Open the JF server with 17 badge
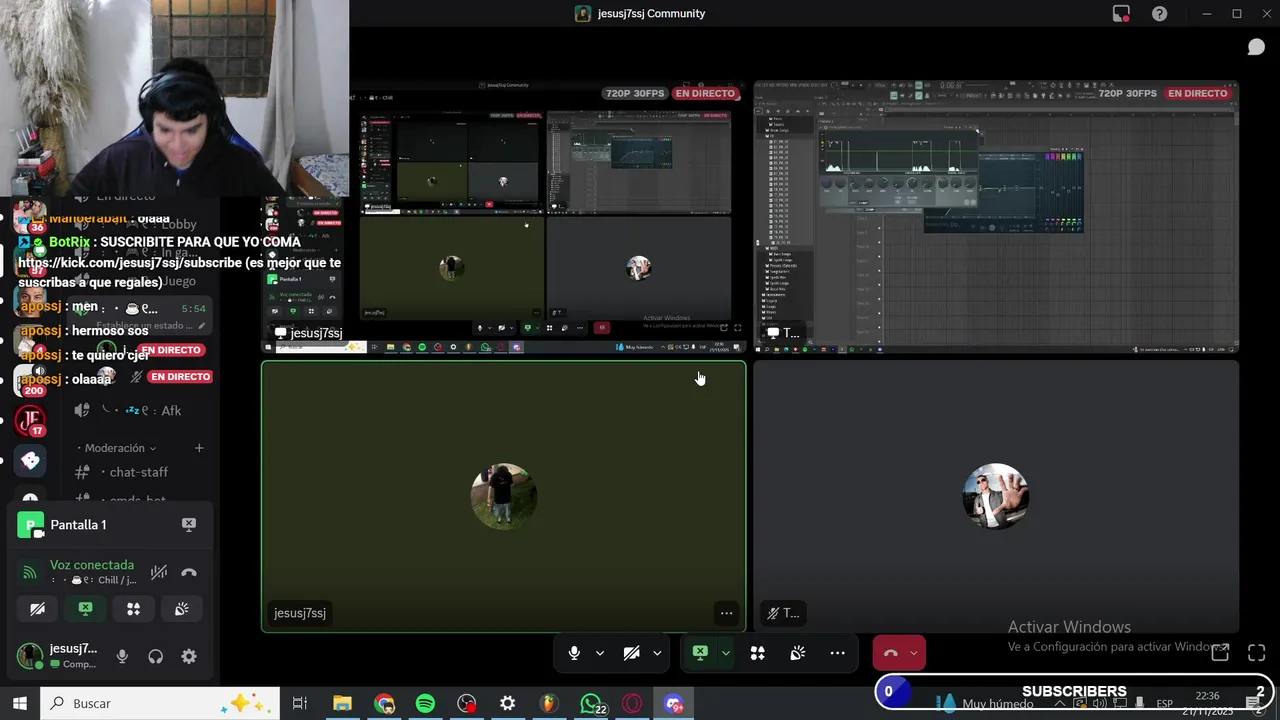Image resolution: width=1280 pixels, height=720 pixels. pos(30,419)
